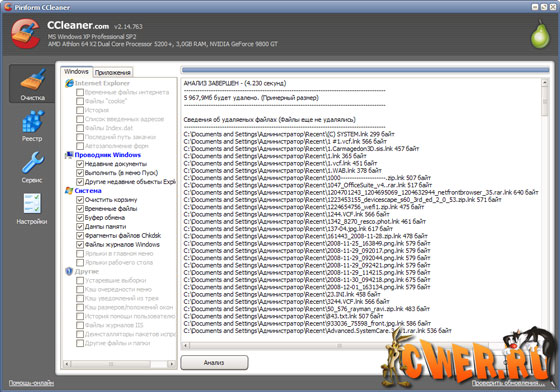This screenshot has width=560, height=392.
Task: Select the line "Сведения об удаляемых файлах"
Action: [269, 120]
